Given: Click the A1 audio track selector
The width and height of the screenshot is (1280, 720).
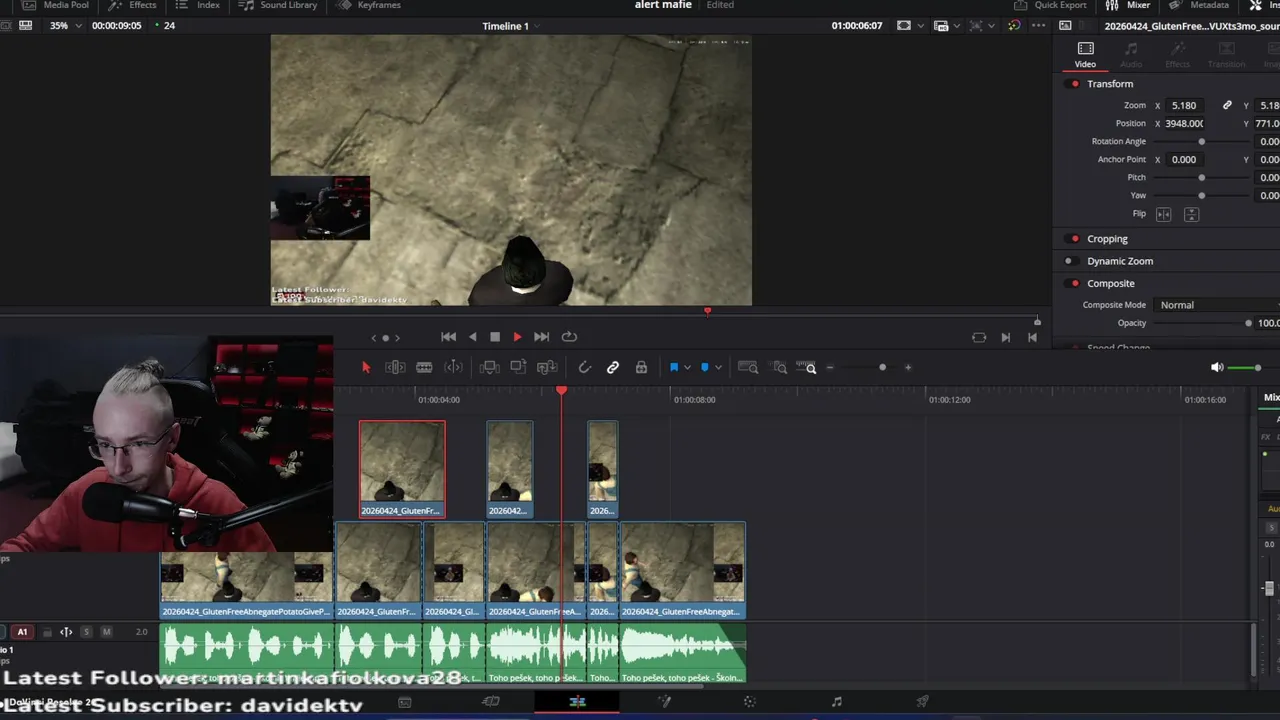Looking at the screenshot, I should (x=22, y=632).
